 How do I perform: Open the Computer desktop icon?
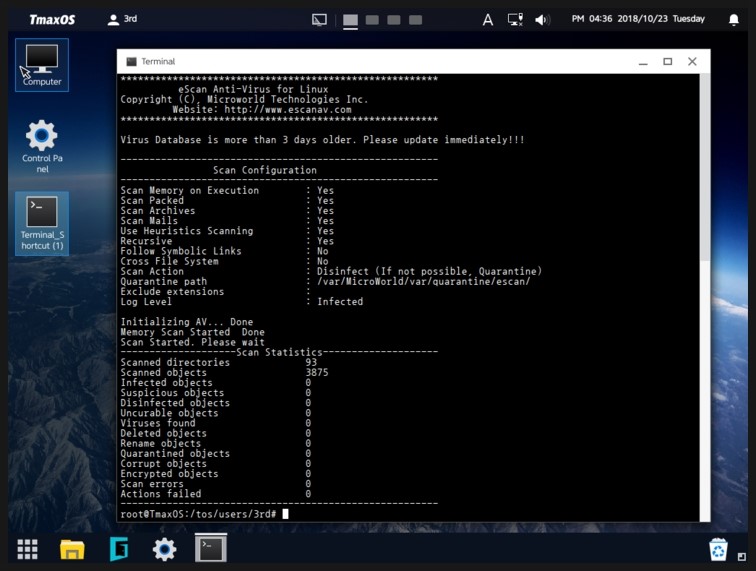point(42,65)
